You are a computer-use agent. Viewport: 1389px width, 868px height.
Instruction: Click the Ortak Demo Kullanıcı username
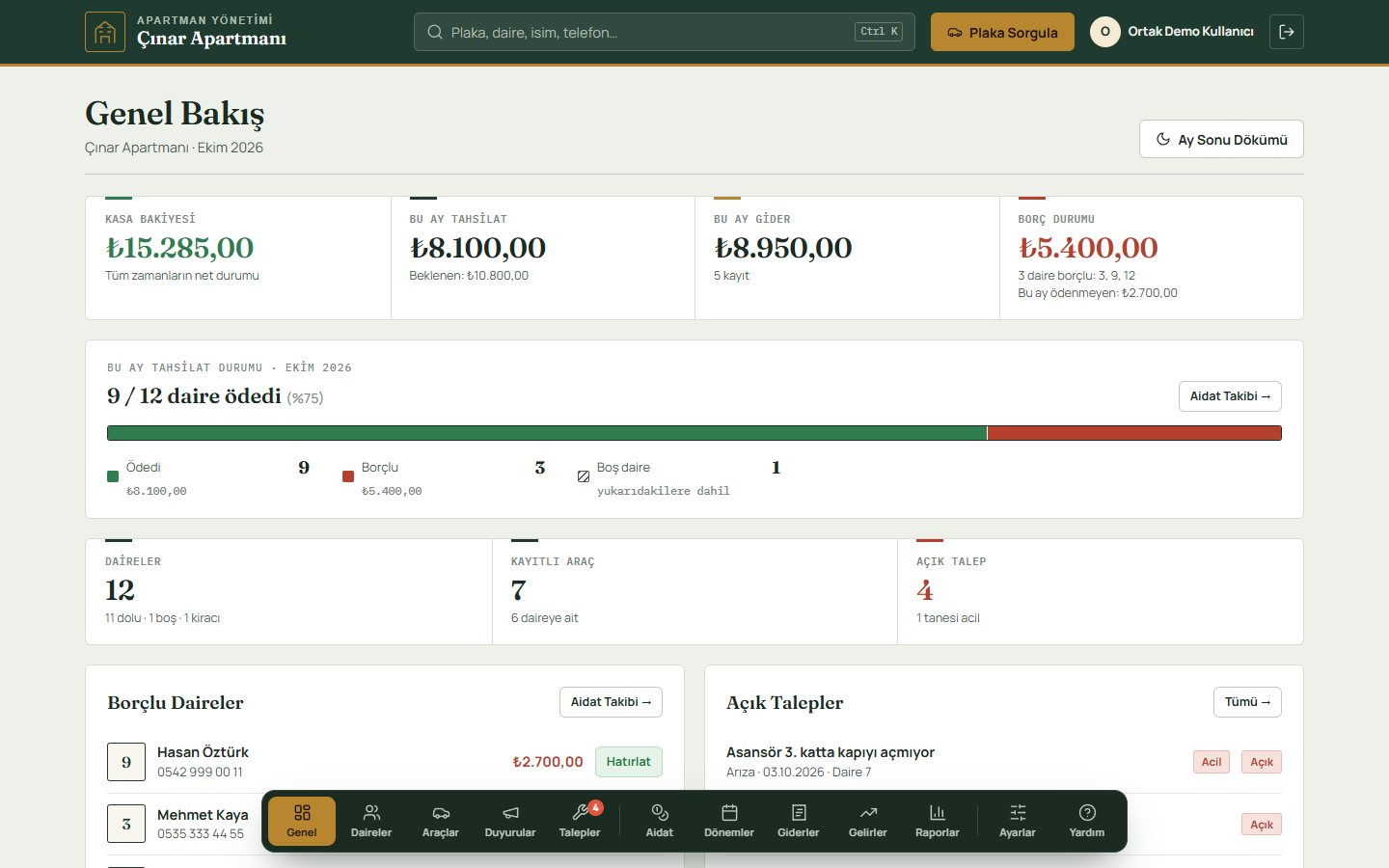coord(1191,32)
